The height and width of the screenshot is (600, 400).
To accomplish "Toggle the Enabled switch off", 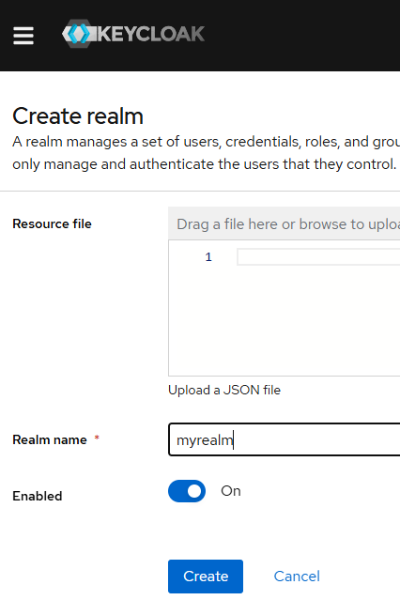I will (187, 491).
